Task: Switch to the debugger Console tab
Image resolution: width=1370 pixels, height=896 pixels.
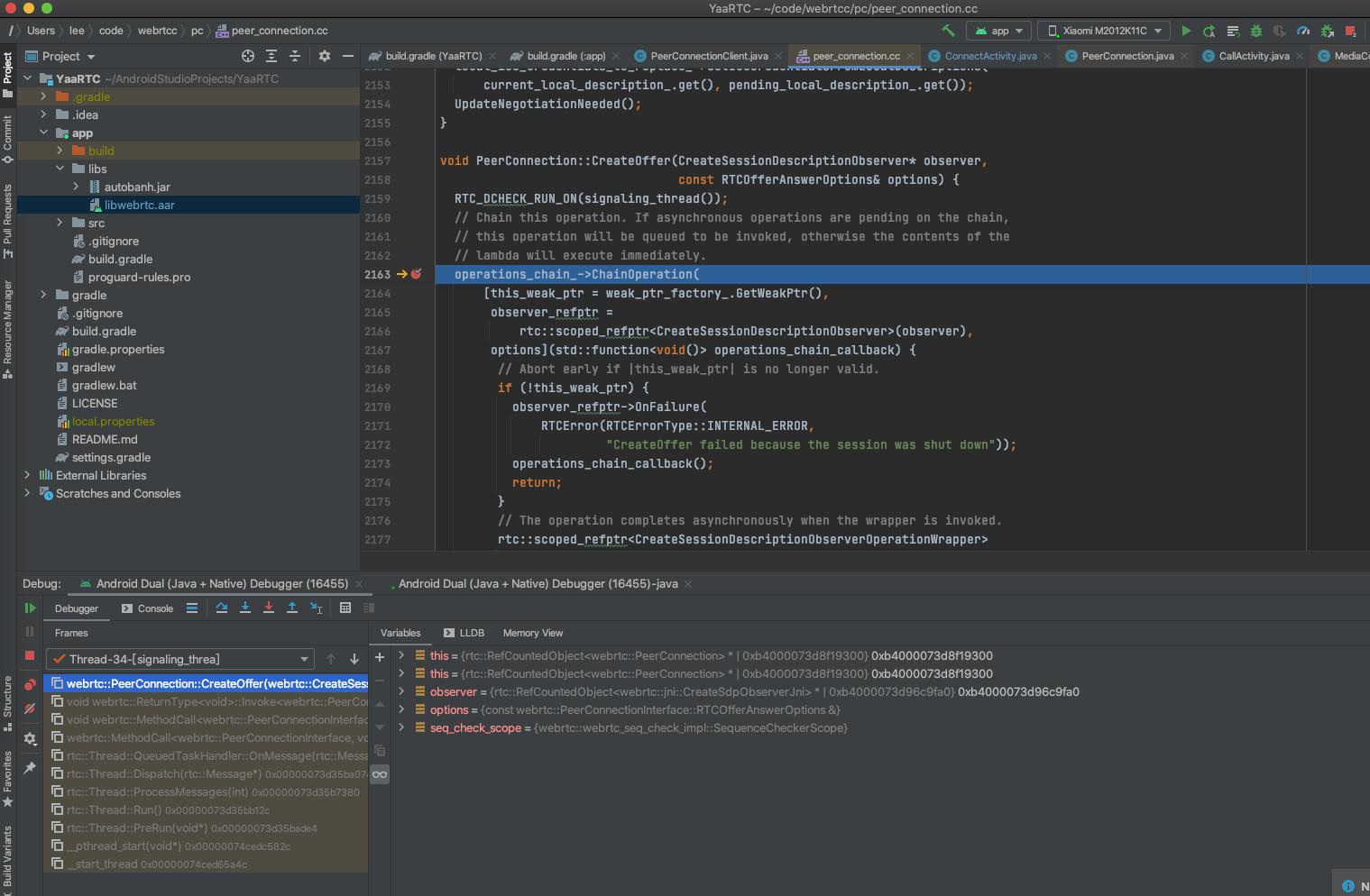Action: [x=147, y=608]
